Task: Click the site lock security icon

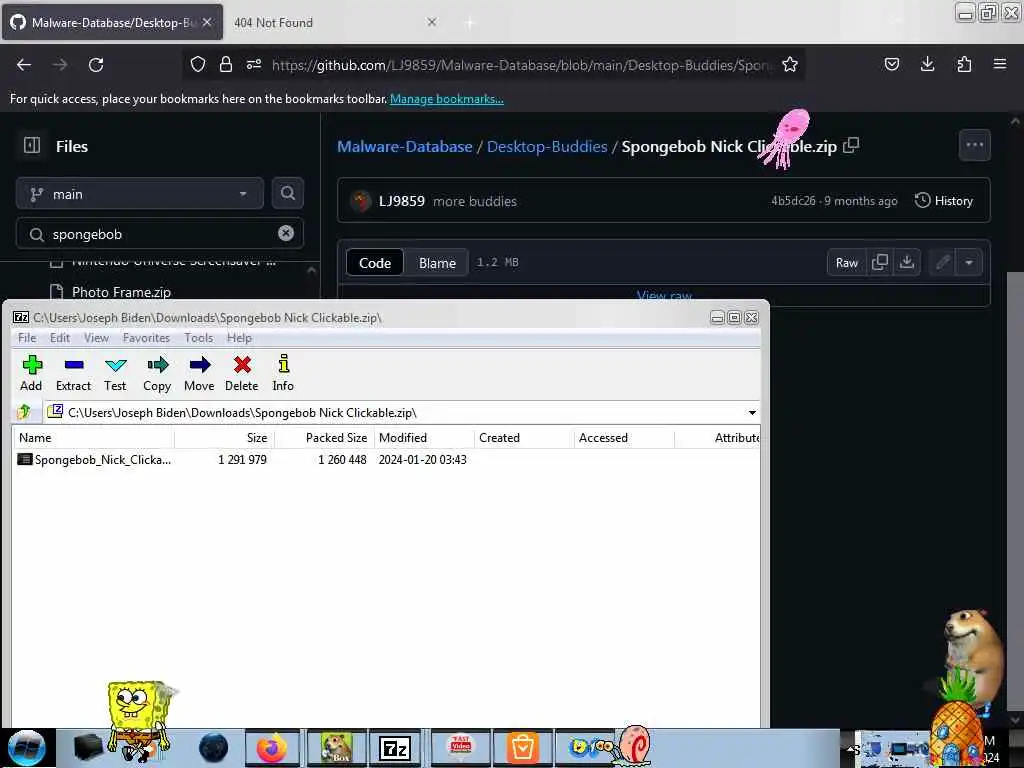Action: point(225,65)
